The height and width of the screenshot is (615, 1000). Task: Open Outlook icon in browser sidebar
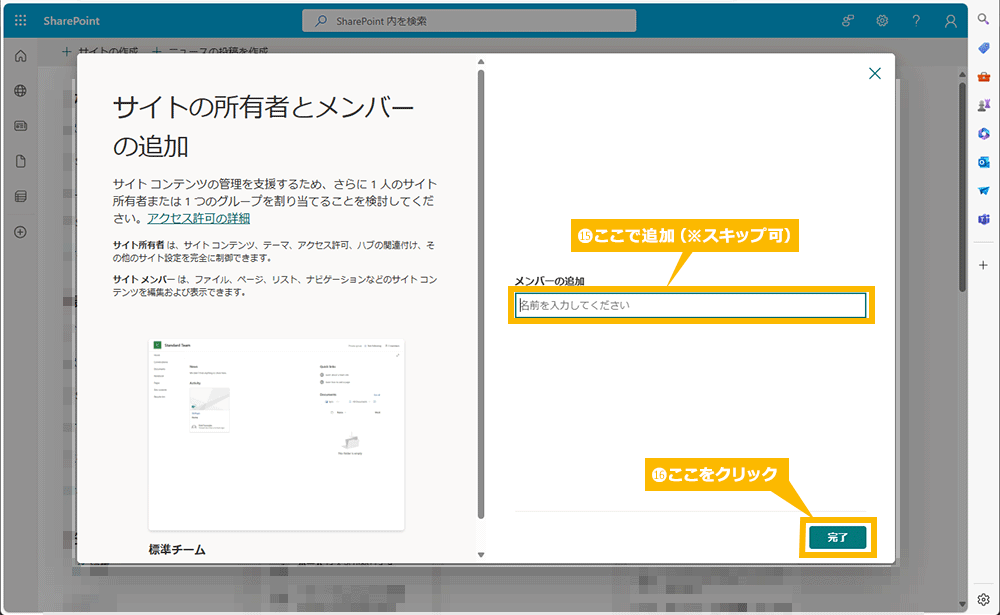[x=983, y=162]
